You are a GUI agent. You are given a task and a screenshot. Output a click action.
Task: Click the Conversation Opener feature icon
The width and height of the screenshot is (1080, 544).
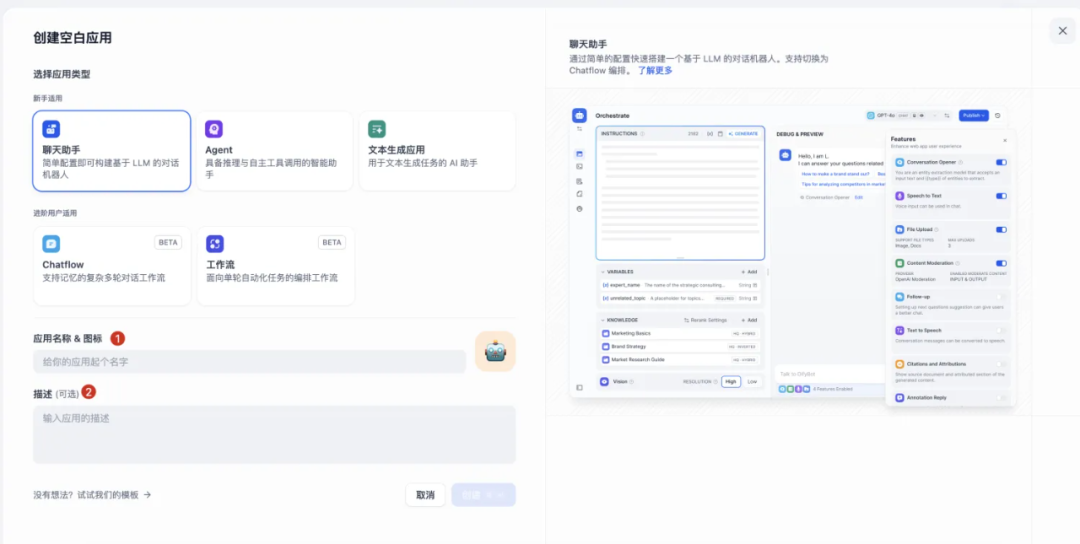[900, 163]
